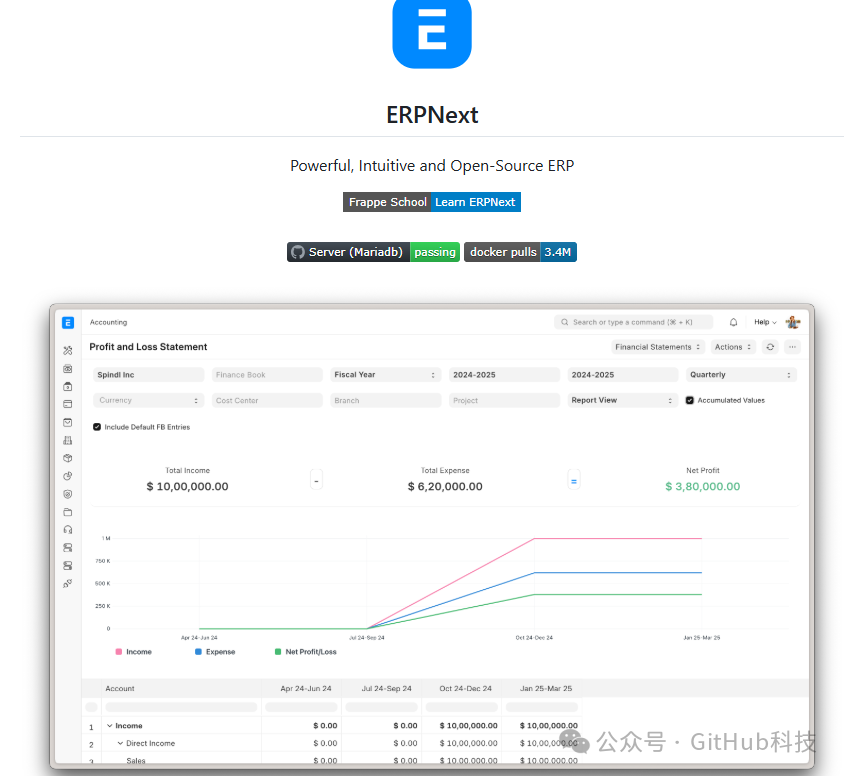This screenshot has width=844, height=776.
Task: Select the Tools workspace icon in the sidebar
Action: click(67, 349)
